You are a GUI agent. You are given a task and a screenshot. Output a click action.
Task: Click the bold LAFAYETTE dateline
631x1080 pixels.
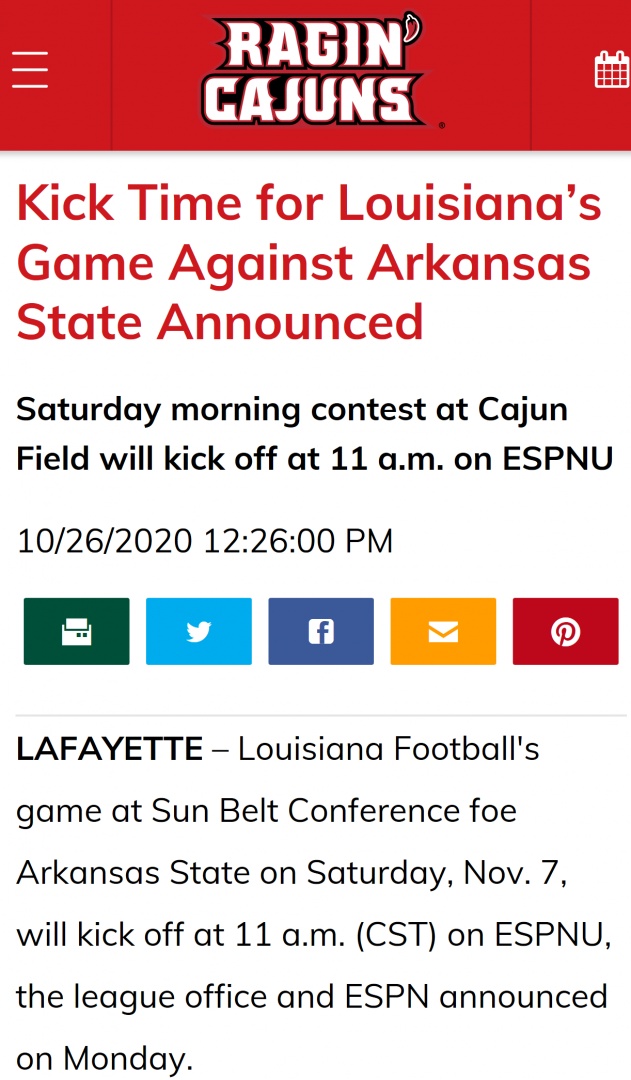pos(110,749)
